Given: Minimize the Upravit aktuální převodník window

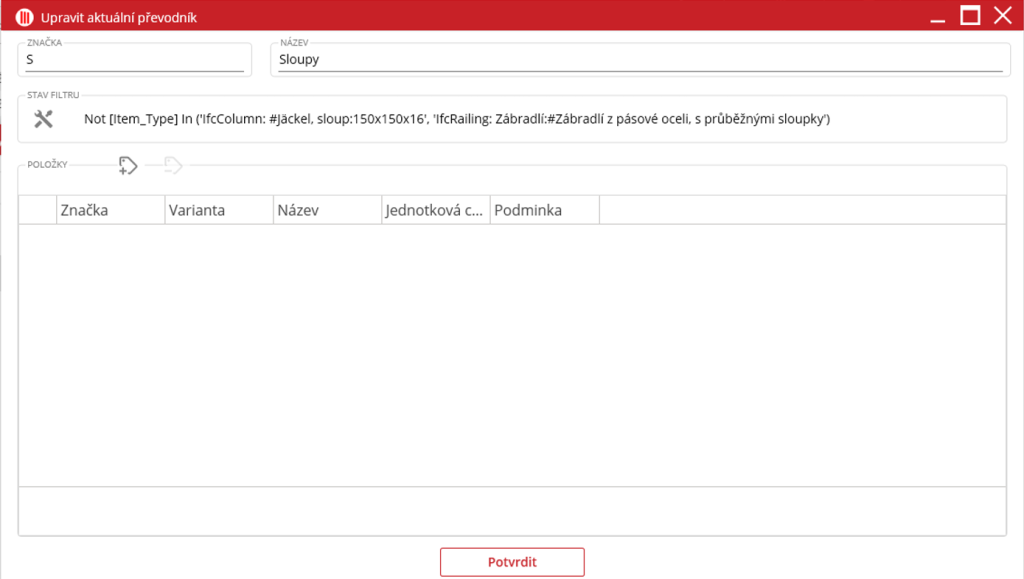Looking at the screenshot, I should coord(936,16).
